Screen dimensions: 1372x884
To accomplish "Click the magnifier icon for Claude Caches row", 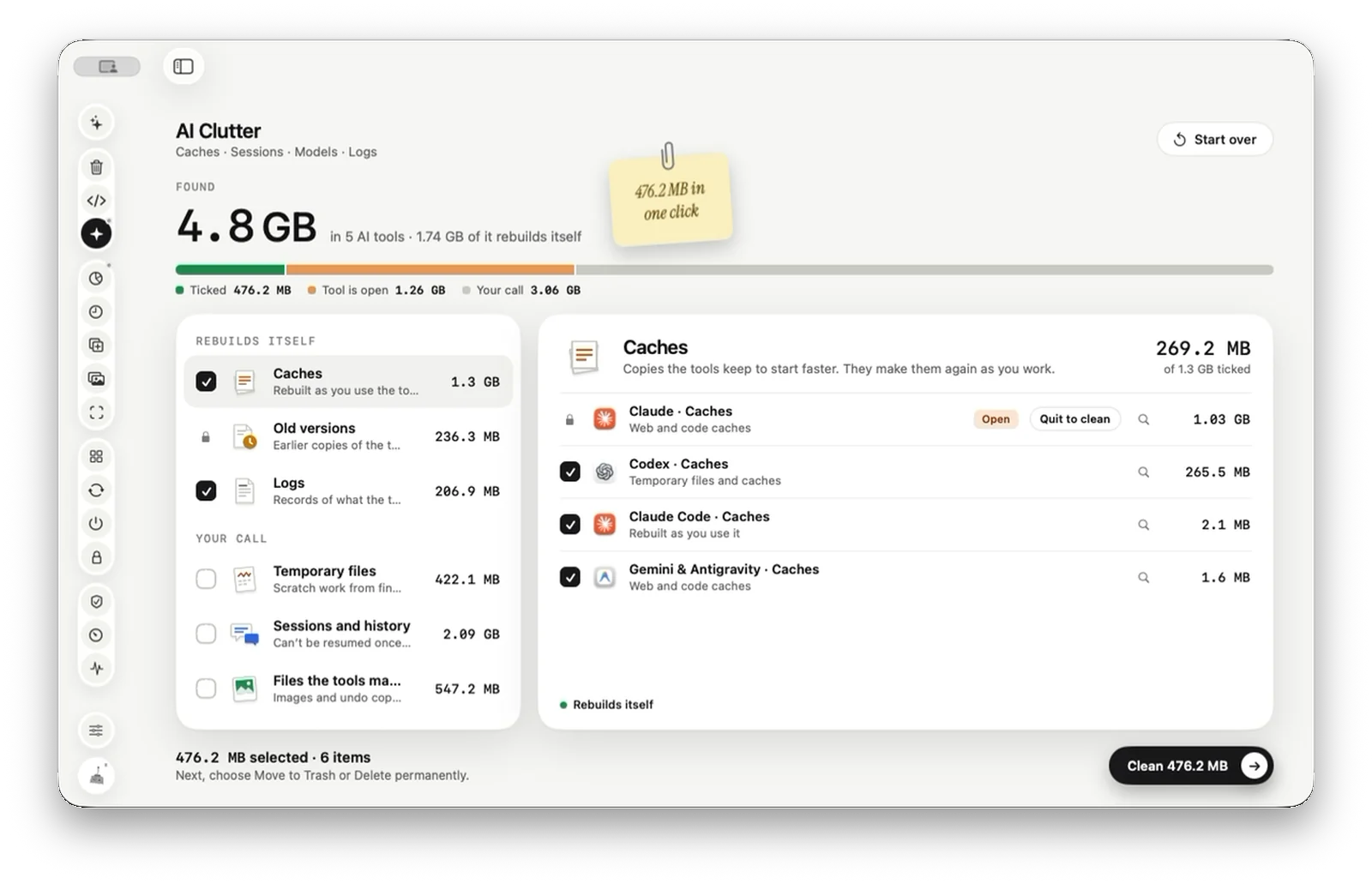I will pyautogui.click(x=1143, y=419).
